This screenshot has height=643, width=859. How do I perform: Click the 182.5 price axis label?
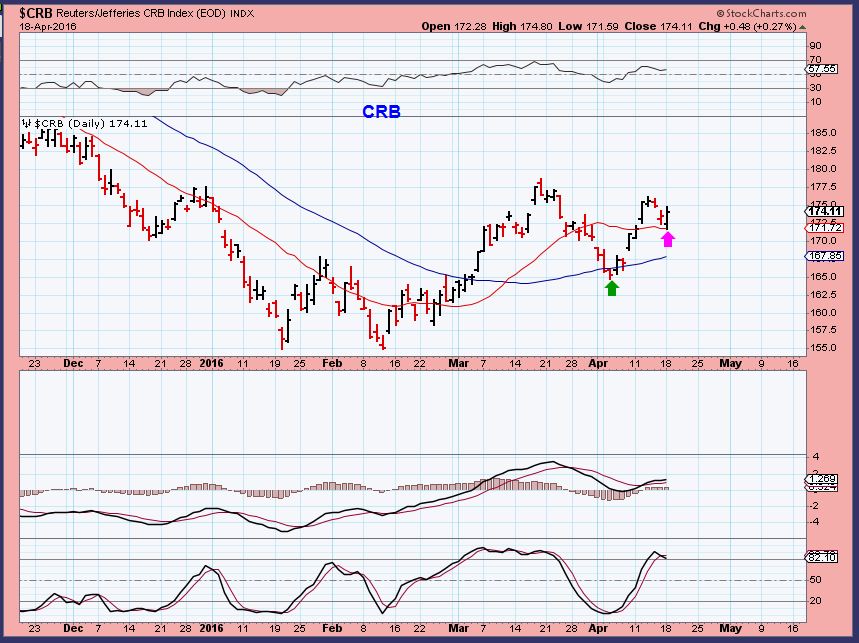tap(822, 151)
